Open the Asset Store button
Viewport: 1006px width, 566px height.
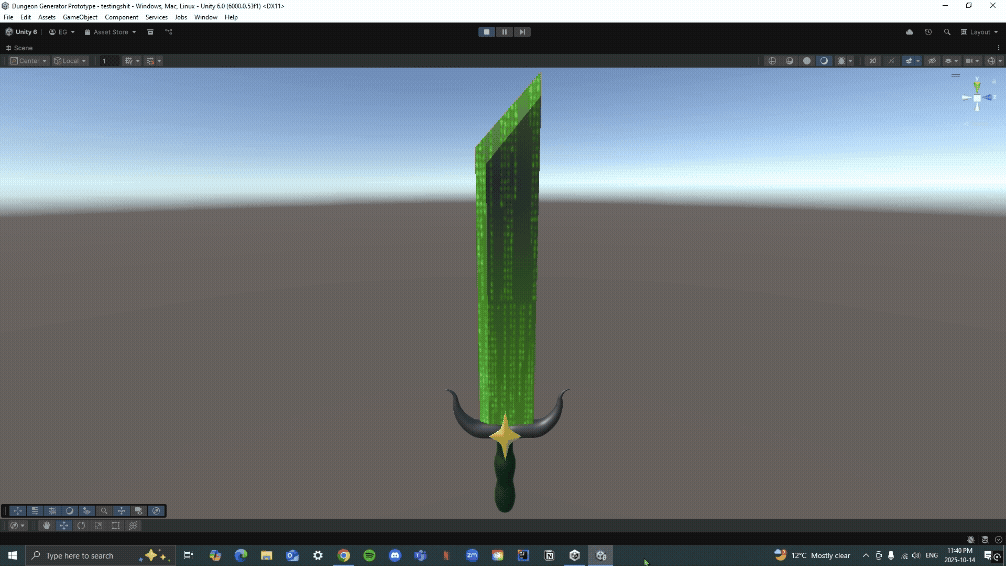110,32
